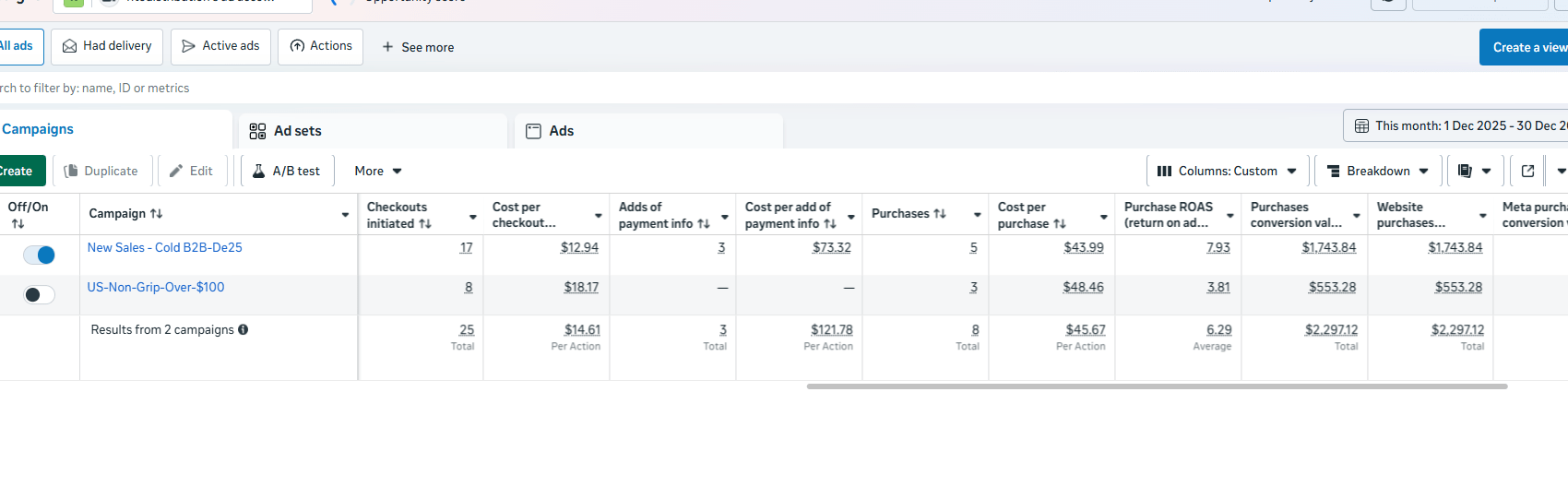
Task: Open the New Sales - Cold B2B-De25 campaign link
Action: [x=165, y=247]
